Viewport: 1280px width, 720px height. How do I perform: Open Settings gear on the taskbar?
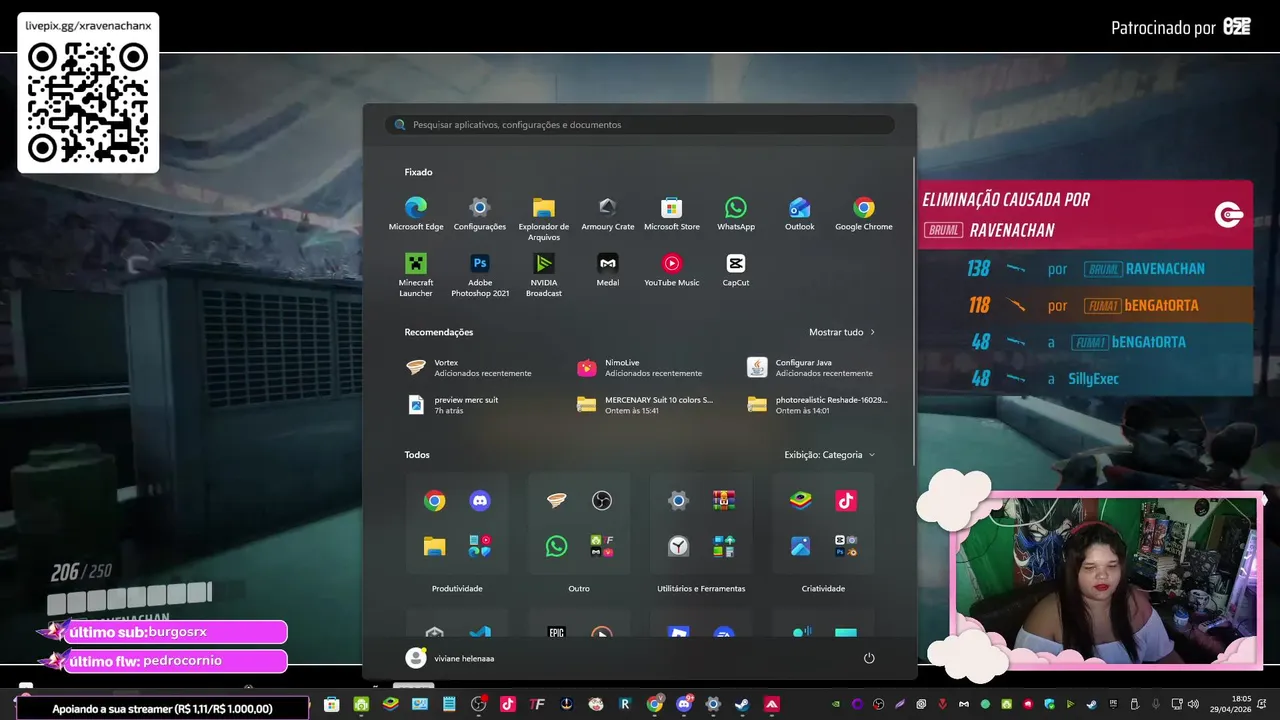click(713, 704)
